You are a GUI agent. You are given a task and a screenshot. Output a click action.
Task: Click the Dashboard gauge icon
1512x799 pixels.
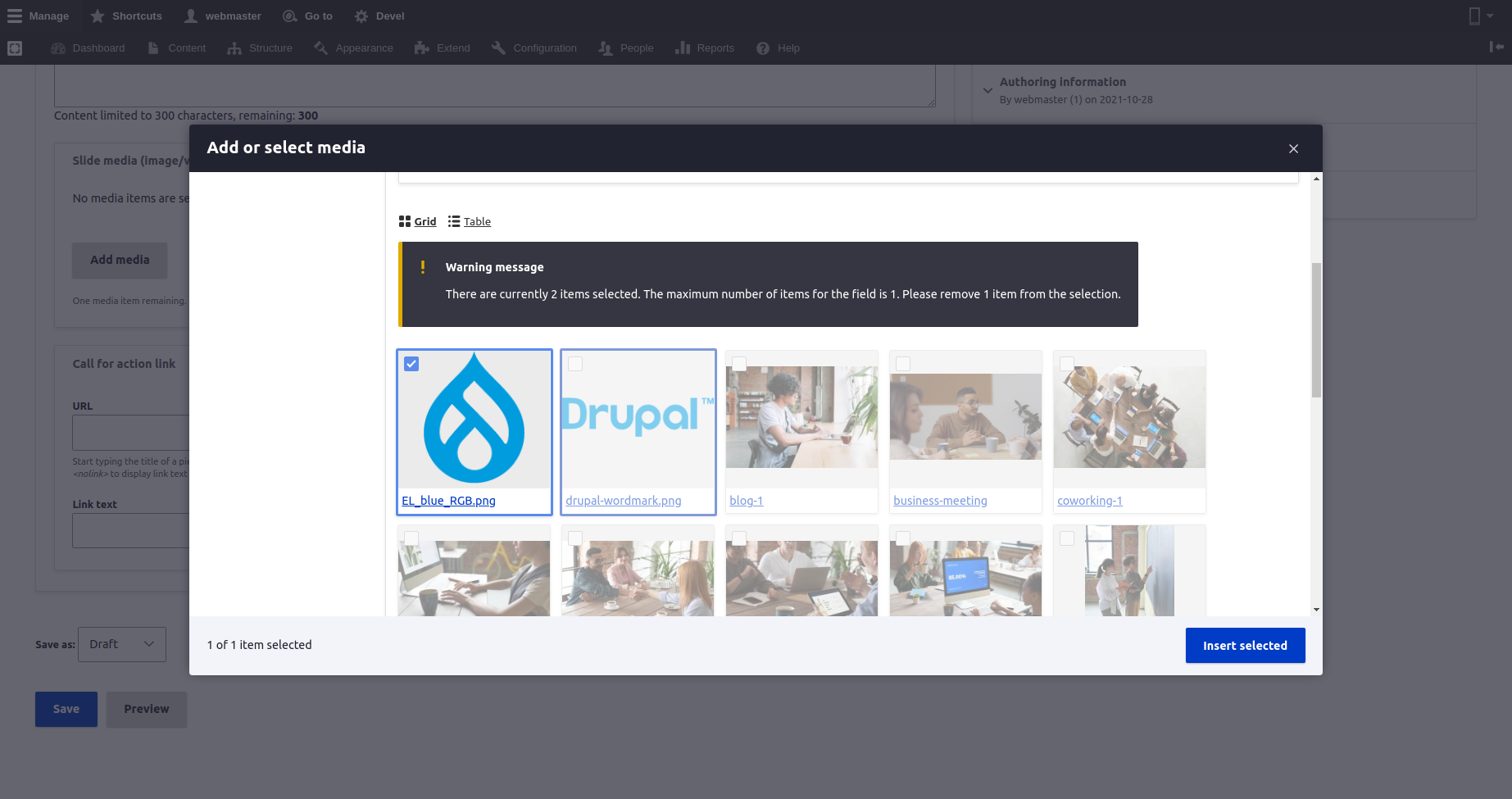(58, 48)
